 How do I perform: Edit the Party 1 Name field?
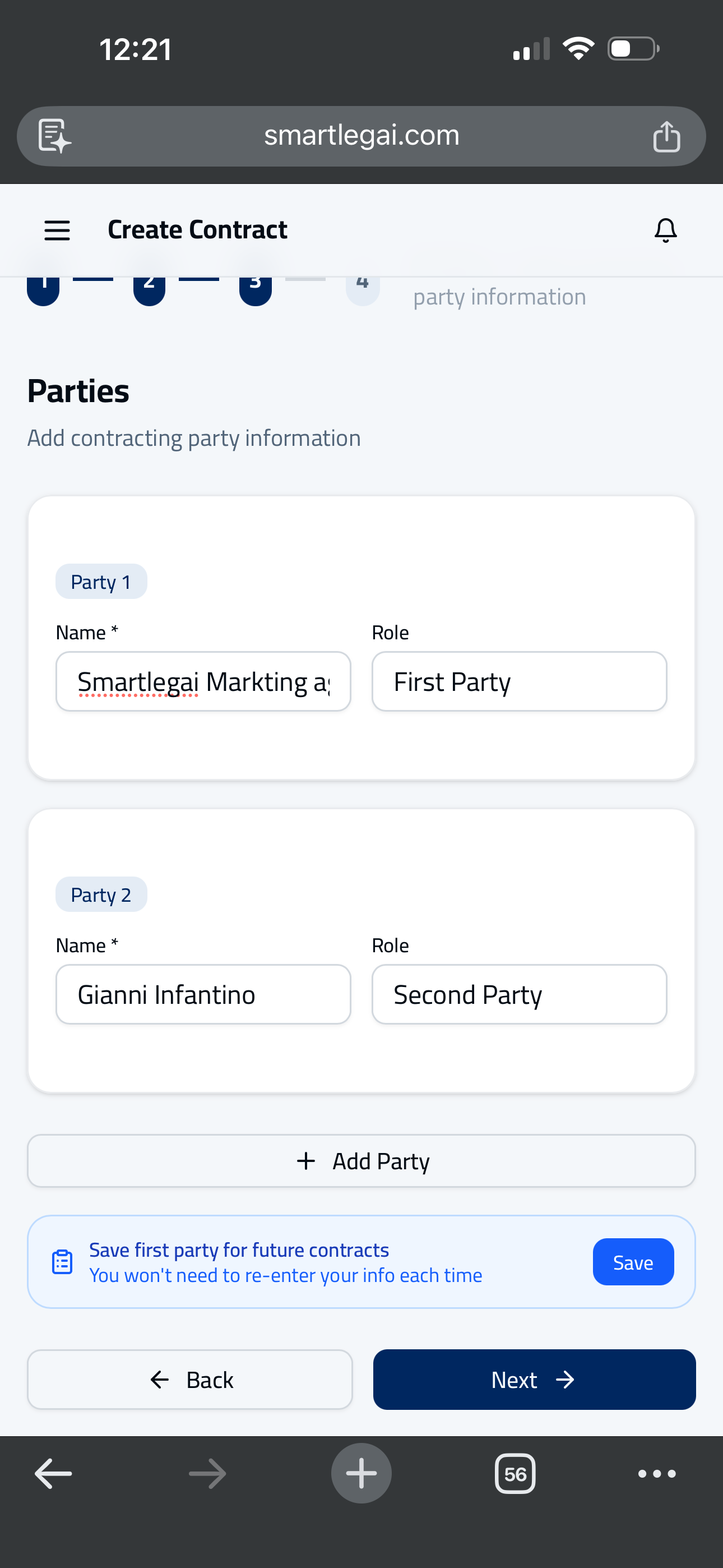203,682
